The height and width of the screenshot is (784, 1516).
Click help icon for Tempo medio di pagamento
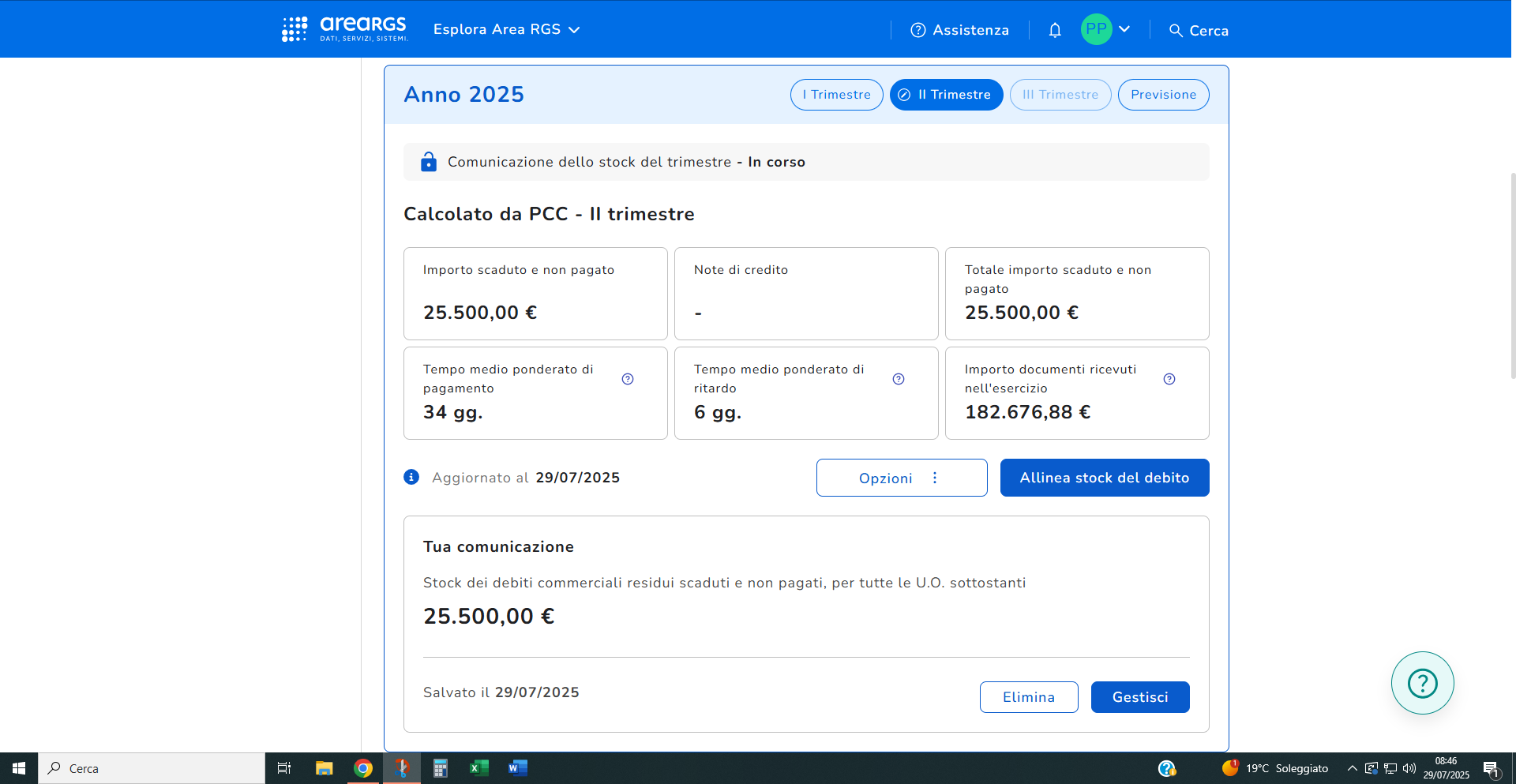pos(628,379)
